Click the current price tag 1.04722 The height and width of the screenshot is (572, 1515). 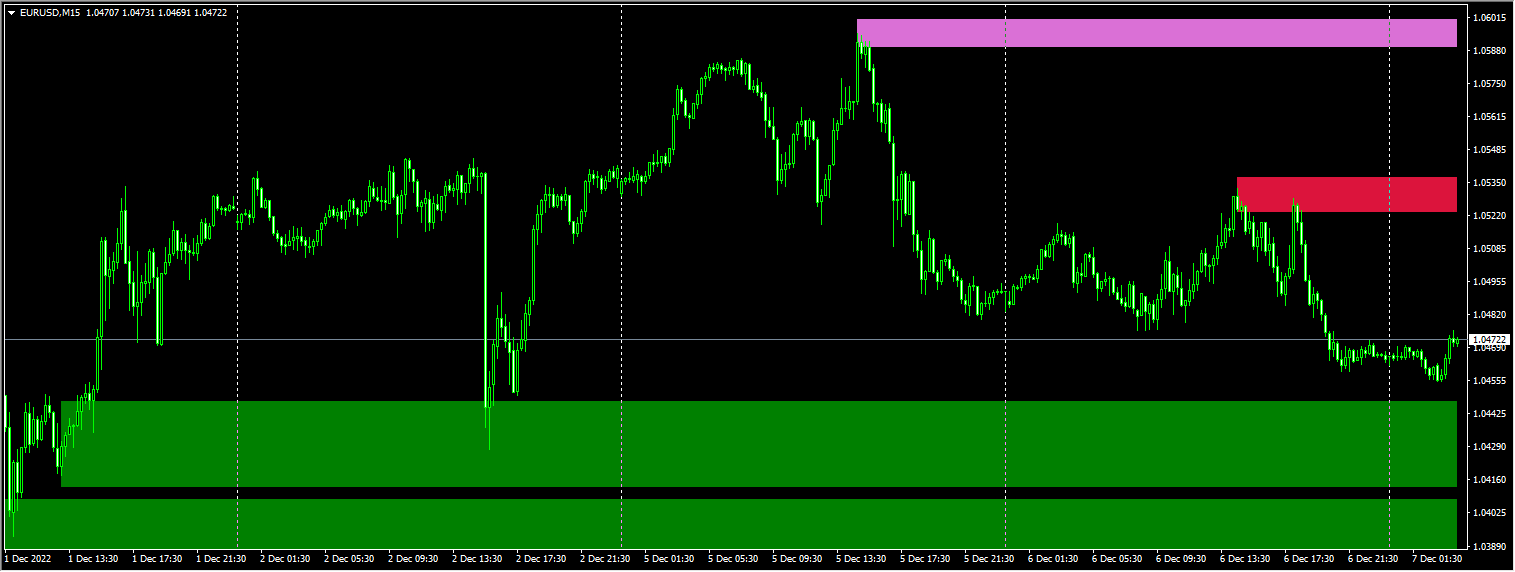pyautogui.click(x=1490, y=340)
